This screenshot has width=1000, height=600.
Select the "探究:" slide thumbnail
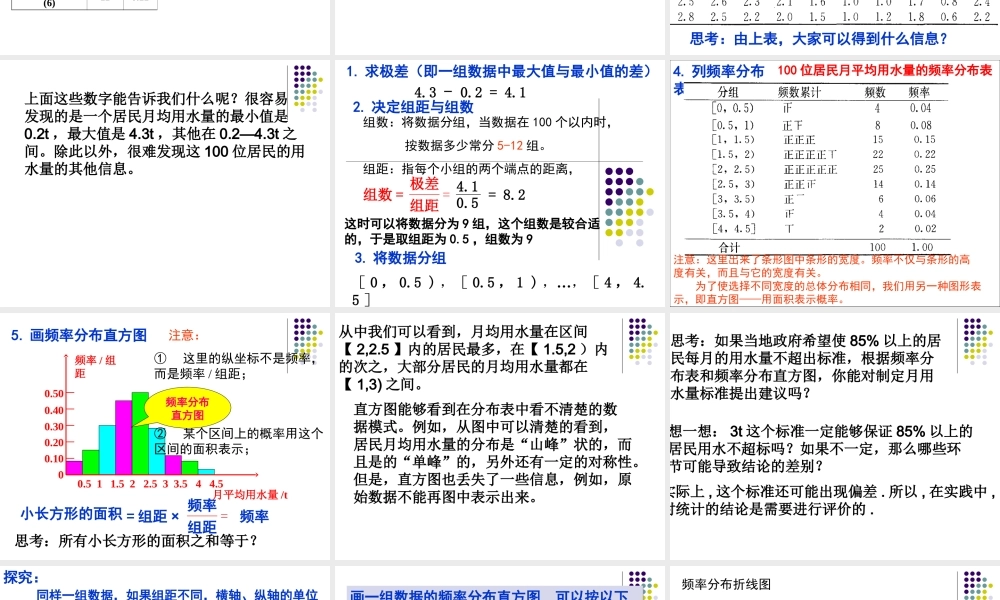tap(165, 583)
